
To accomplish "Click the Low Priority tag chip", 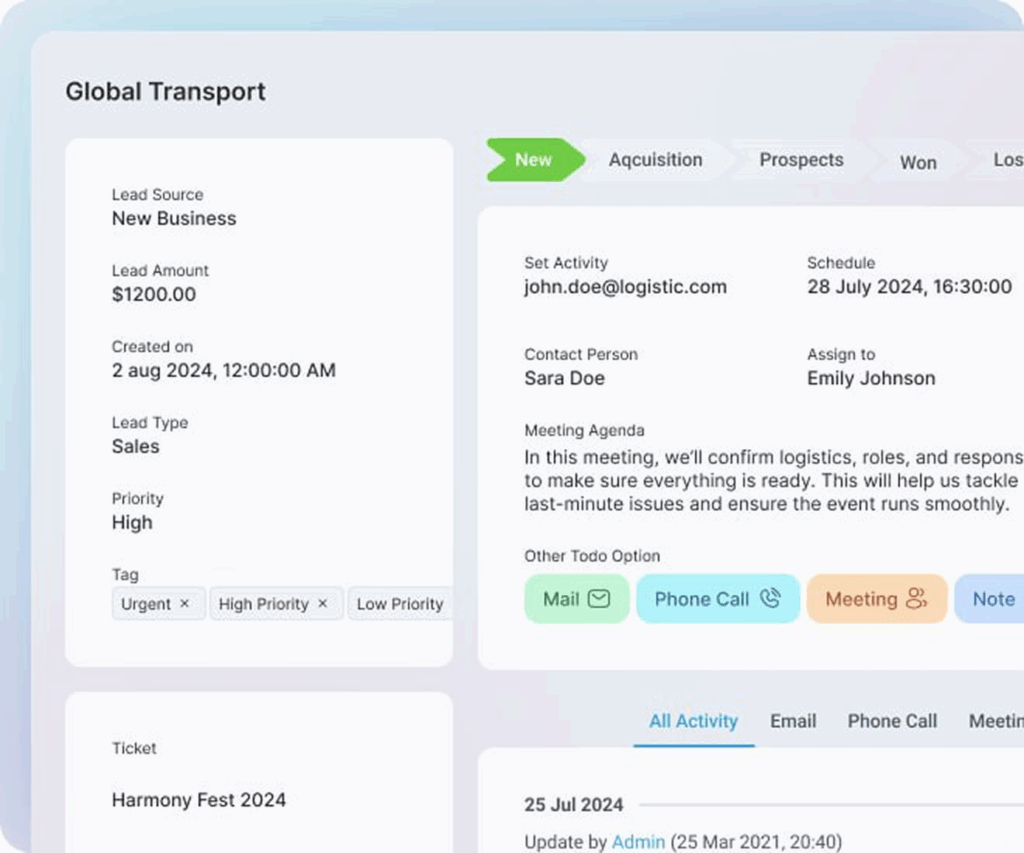I will (x=400, y=604).
